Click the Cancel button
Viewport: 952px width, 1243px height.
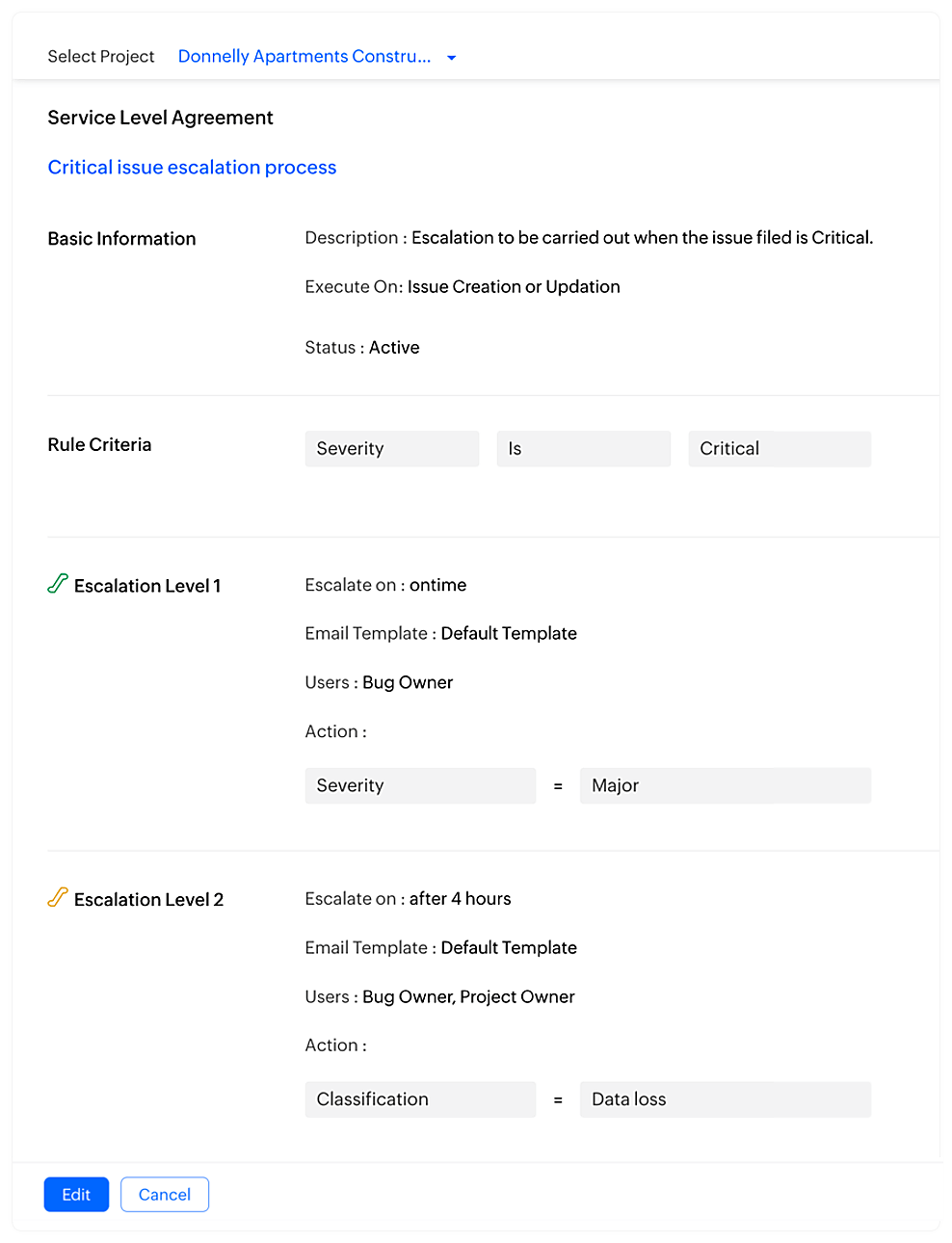coord(165,1195)
